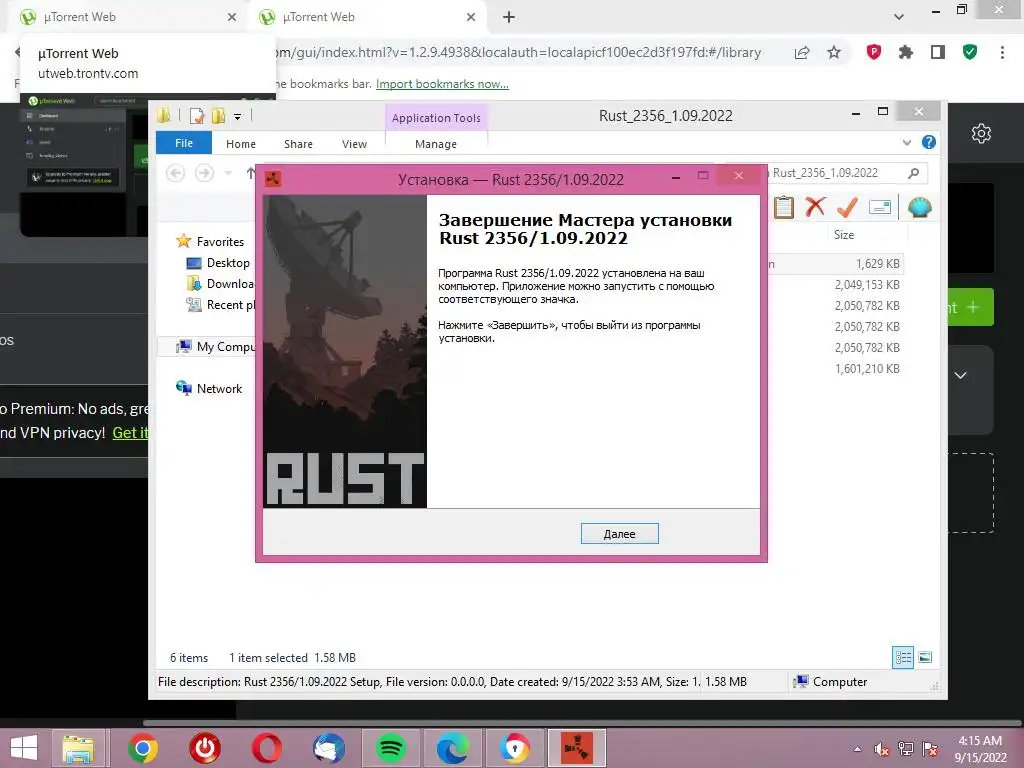Open the Windows Start button
This screenshot has width=1024, height=768.
pos(24,748)
